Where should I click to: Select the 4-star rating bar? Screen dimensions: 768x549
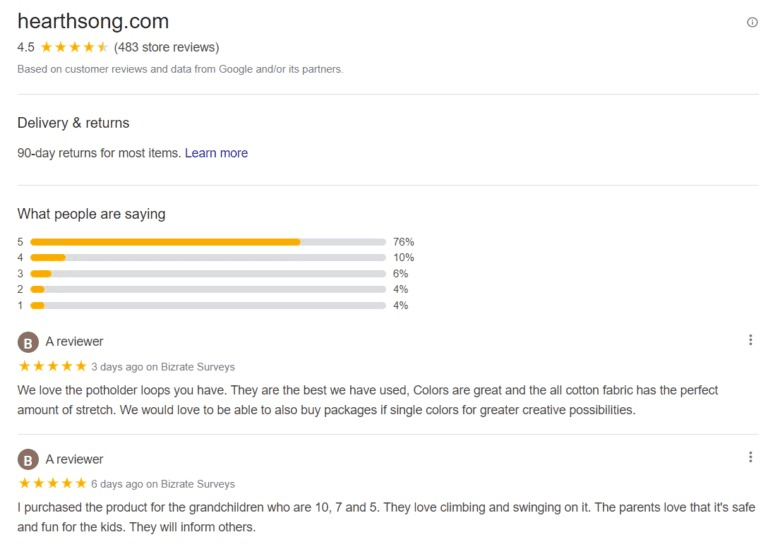point(208,258)
